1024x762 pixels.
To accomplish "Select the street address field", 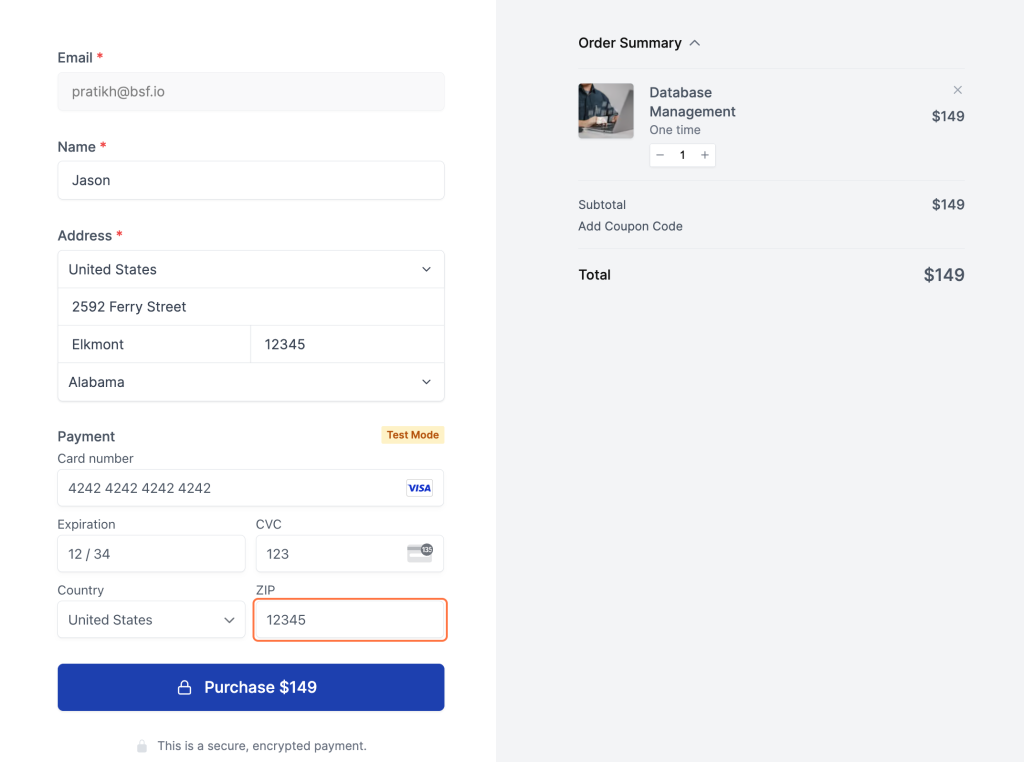I will click(x=251, y=307).
